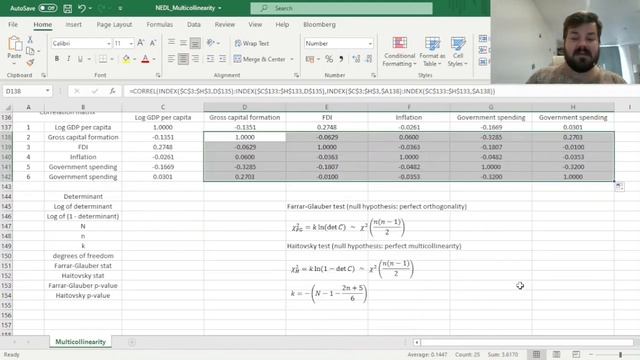The width and height of the screenshot is (640, 360).
Task: Click the Save icon in title bar
Action: (x=68, y=8)
